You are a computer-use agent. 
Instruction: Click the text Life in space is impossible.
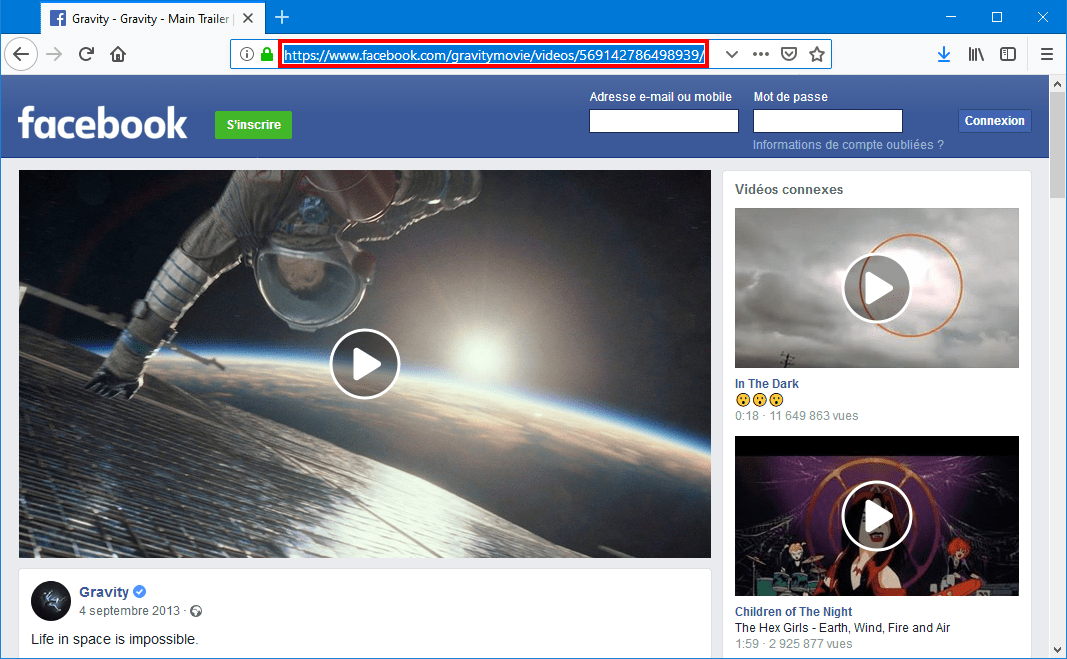pyautogui.click(x=114, y=639)
